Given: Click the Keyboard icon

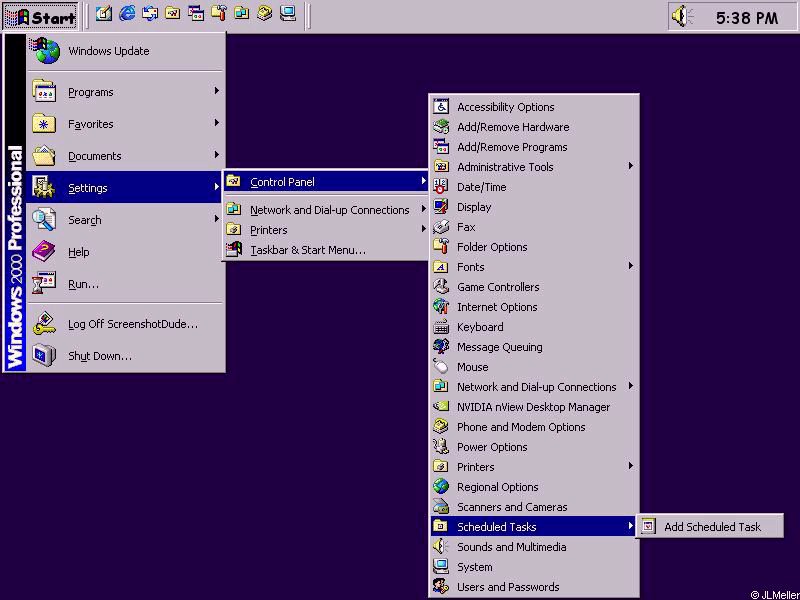Looking at the screenshot, I should click(441, 327).
